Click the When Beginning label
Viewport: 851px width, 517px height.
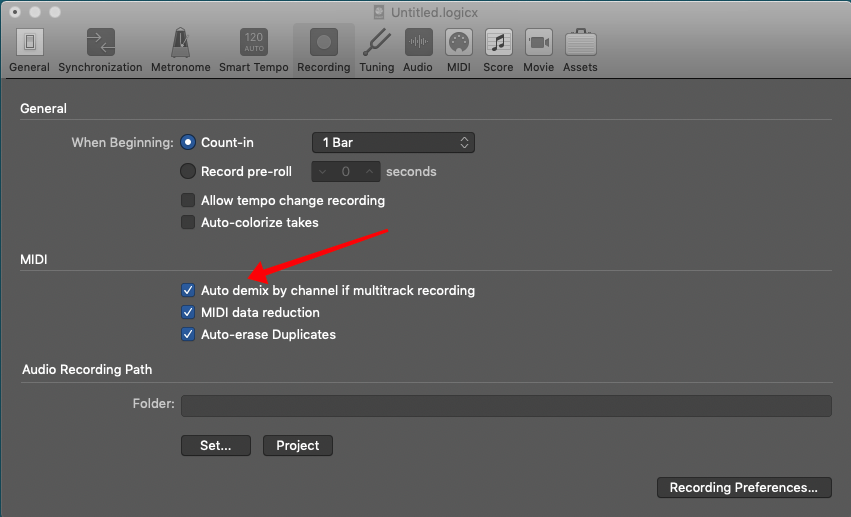(x=123, y=143)
